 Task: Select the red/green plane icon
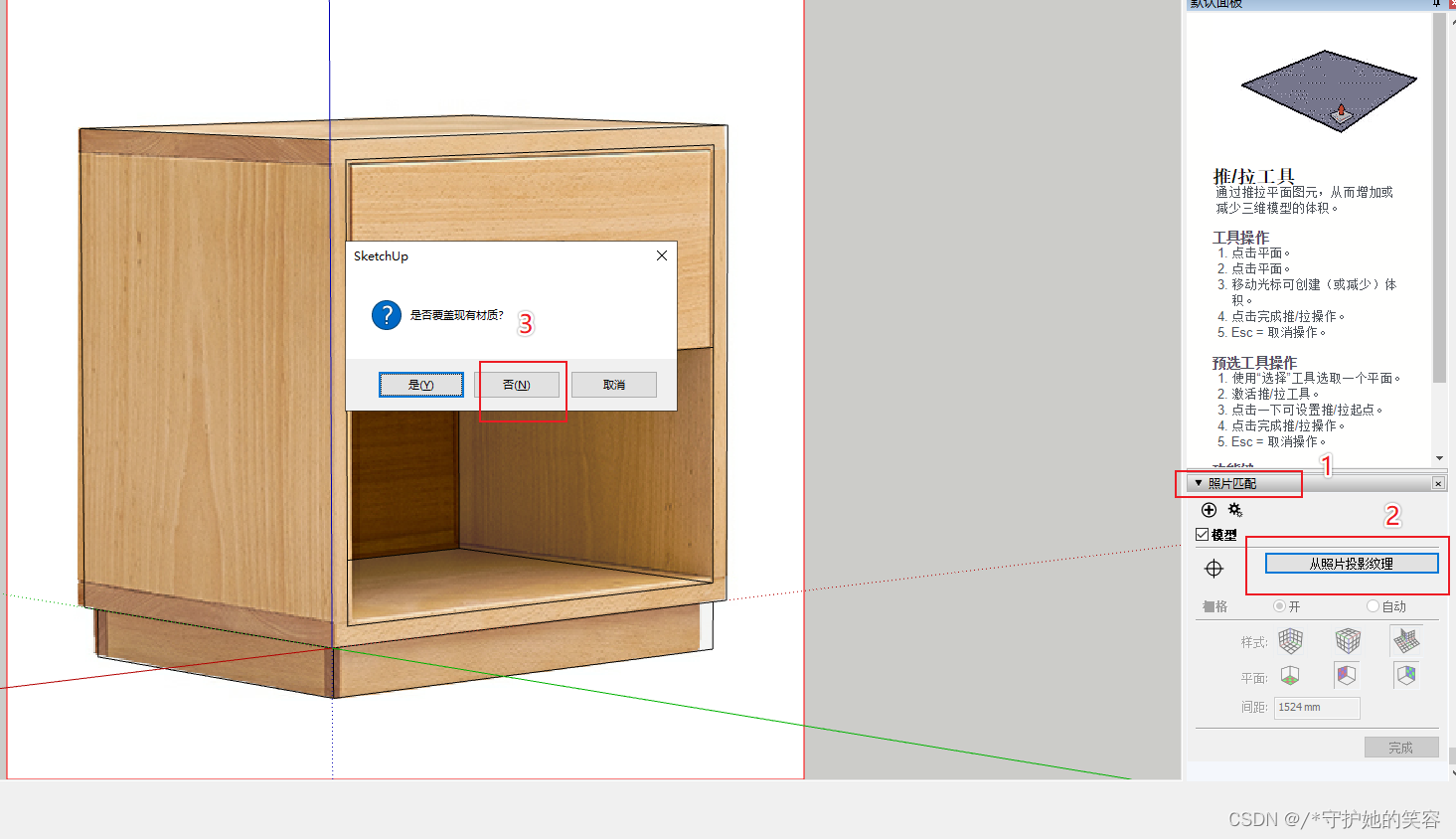click(x=1290, y=676)
